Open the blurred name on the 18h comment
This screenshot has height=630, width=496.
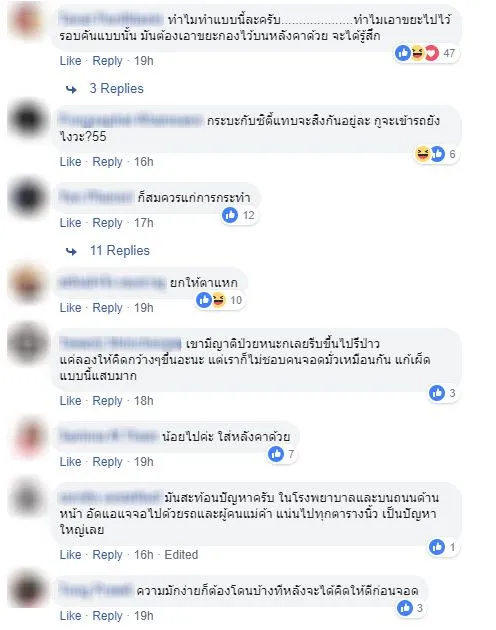(120, 344)
